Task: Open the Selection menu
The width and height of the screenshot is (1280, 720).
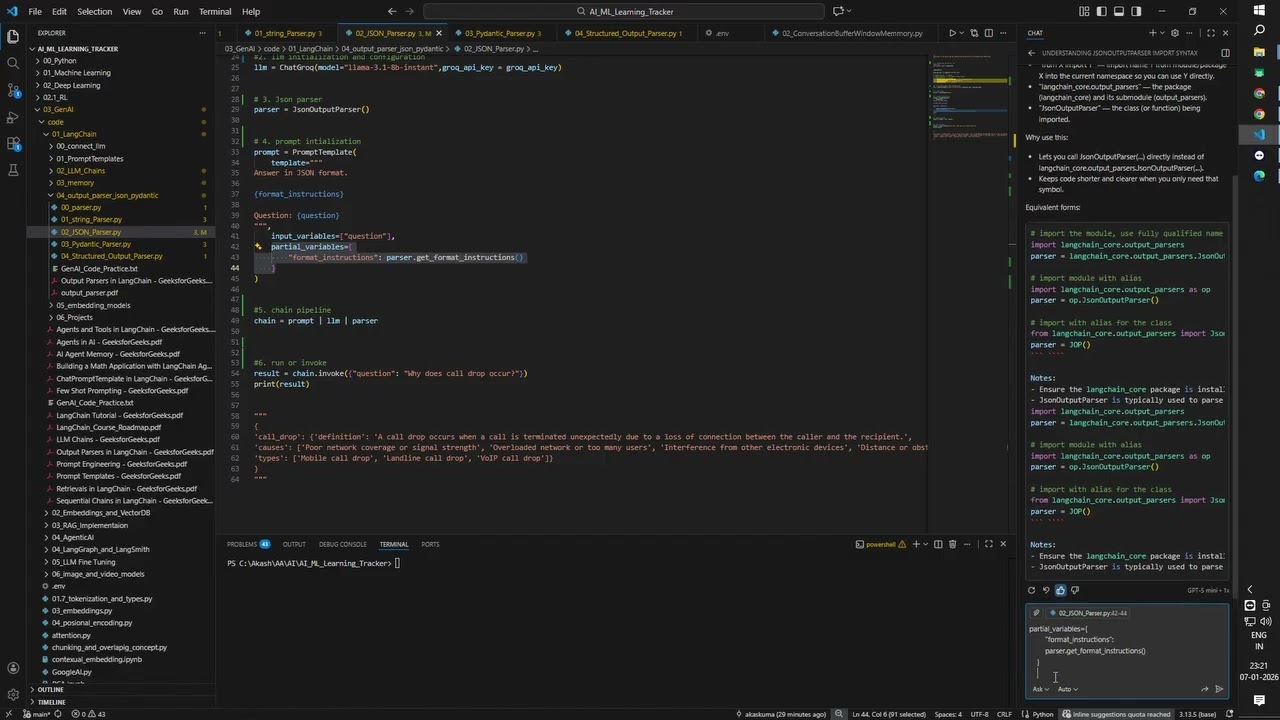Action: [94, 12]
